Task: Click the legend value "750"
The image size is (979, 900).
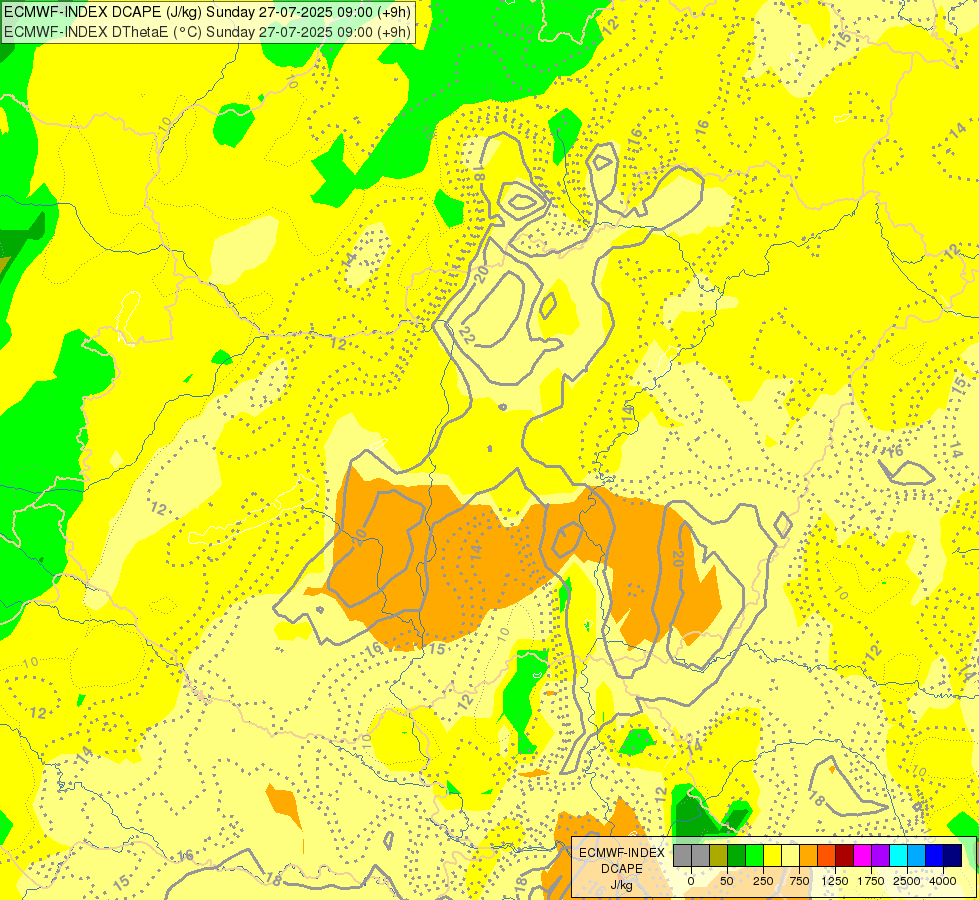Action: (x=799, y=881)
